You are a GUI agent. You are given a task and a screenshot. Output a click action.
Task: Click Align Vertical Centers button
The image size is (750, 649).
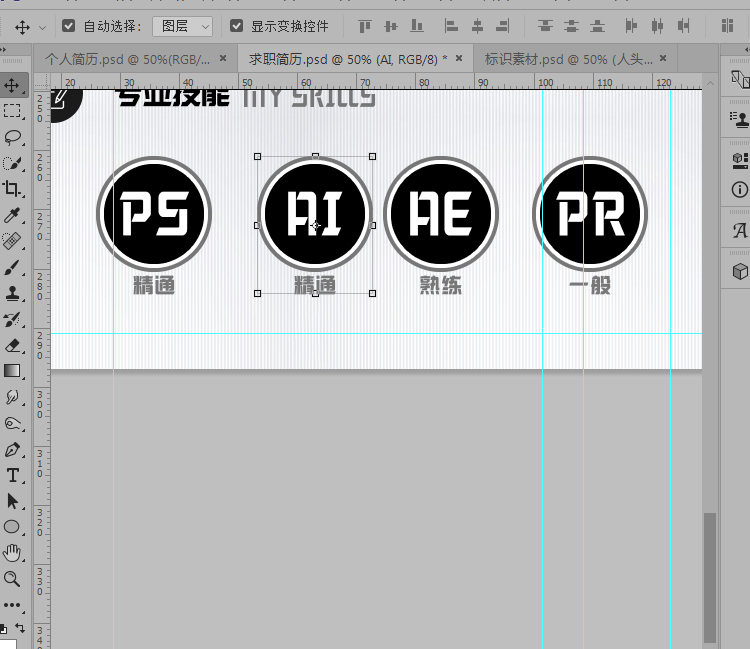pos(391,26)
